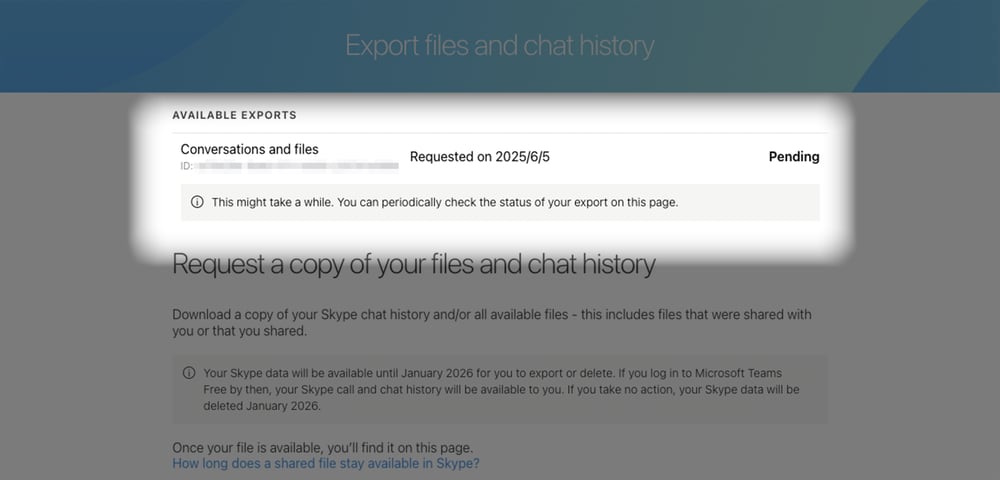This screenshot has width=1000, height=480.
Task: Click the 'Export files and chat history' title
Action: coord(500,46)
